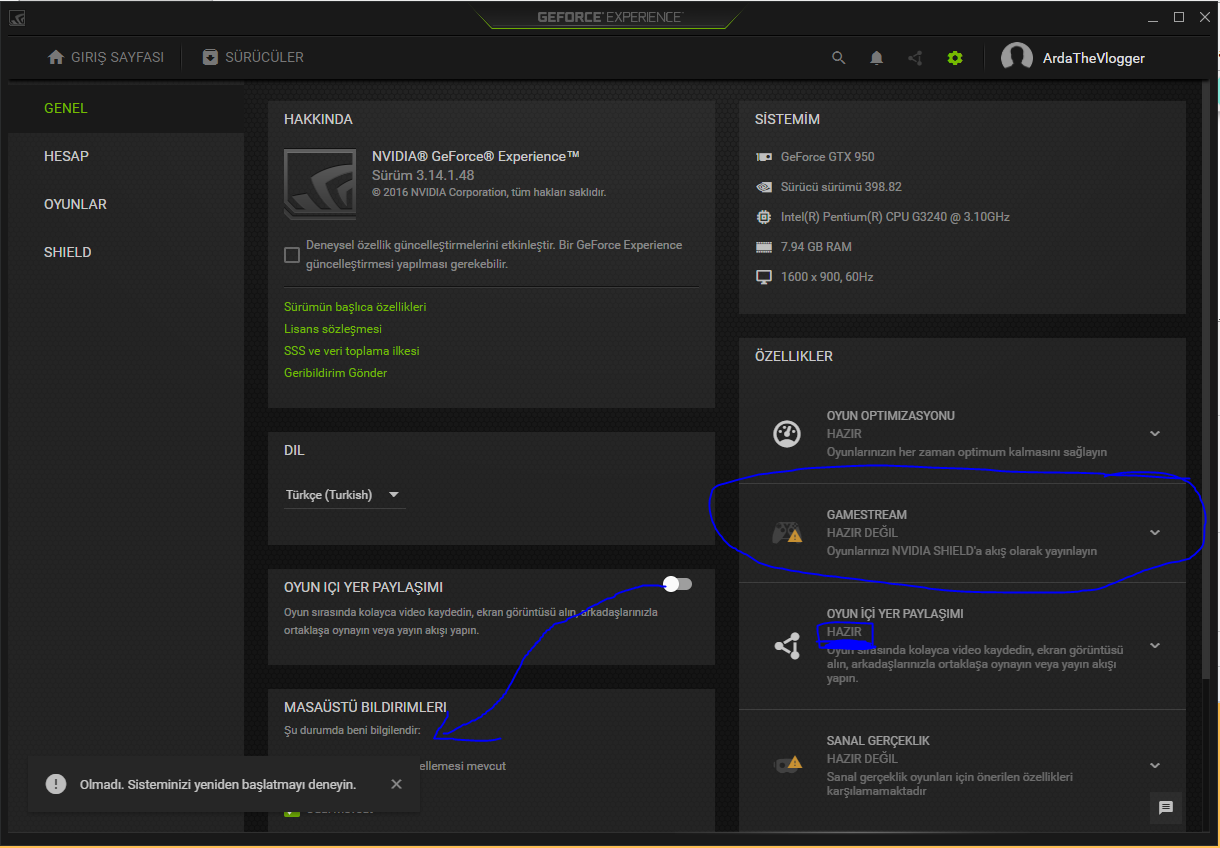Click the SANAL GERÇEKLİK feature title

878,741
